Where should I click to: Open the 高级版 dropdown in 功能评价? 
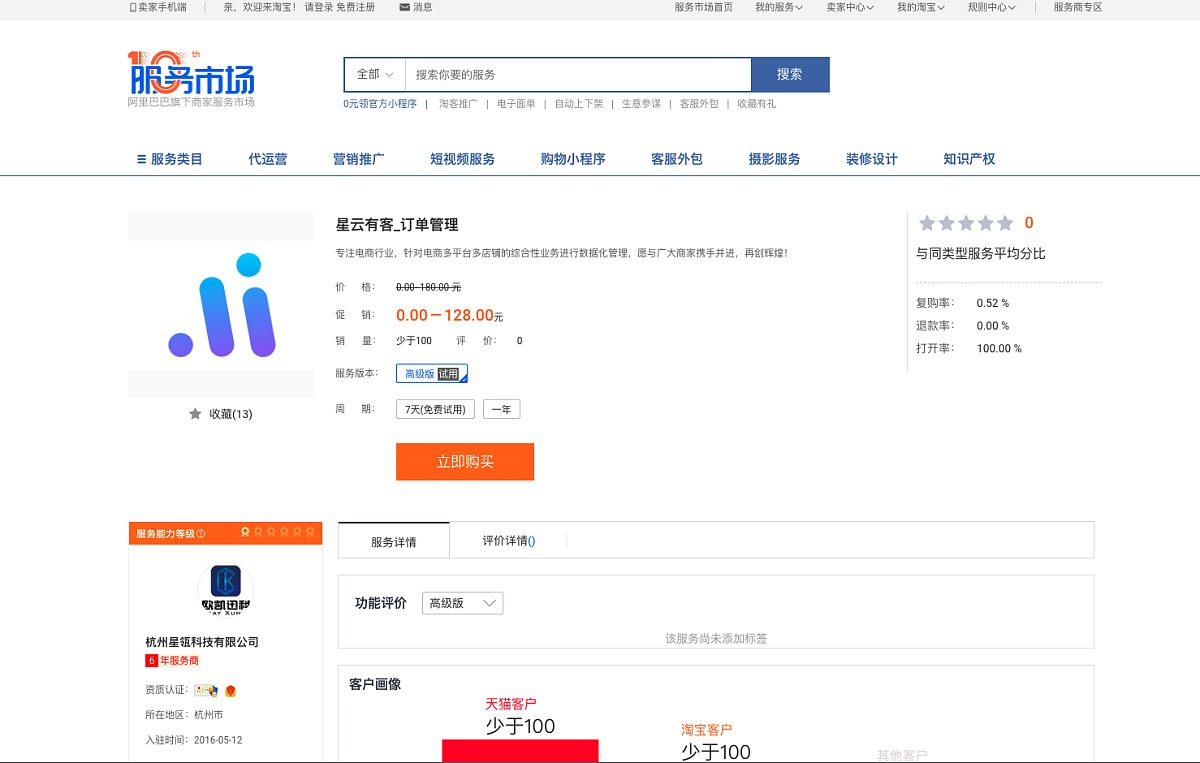click(462, 603)
